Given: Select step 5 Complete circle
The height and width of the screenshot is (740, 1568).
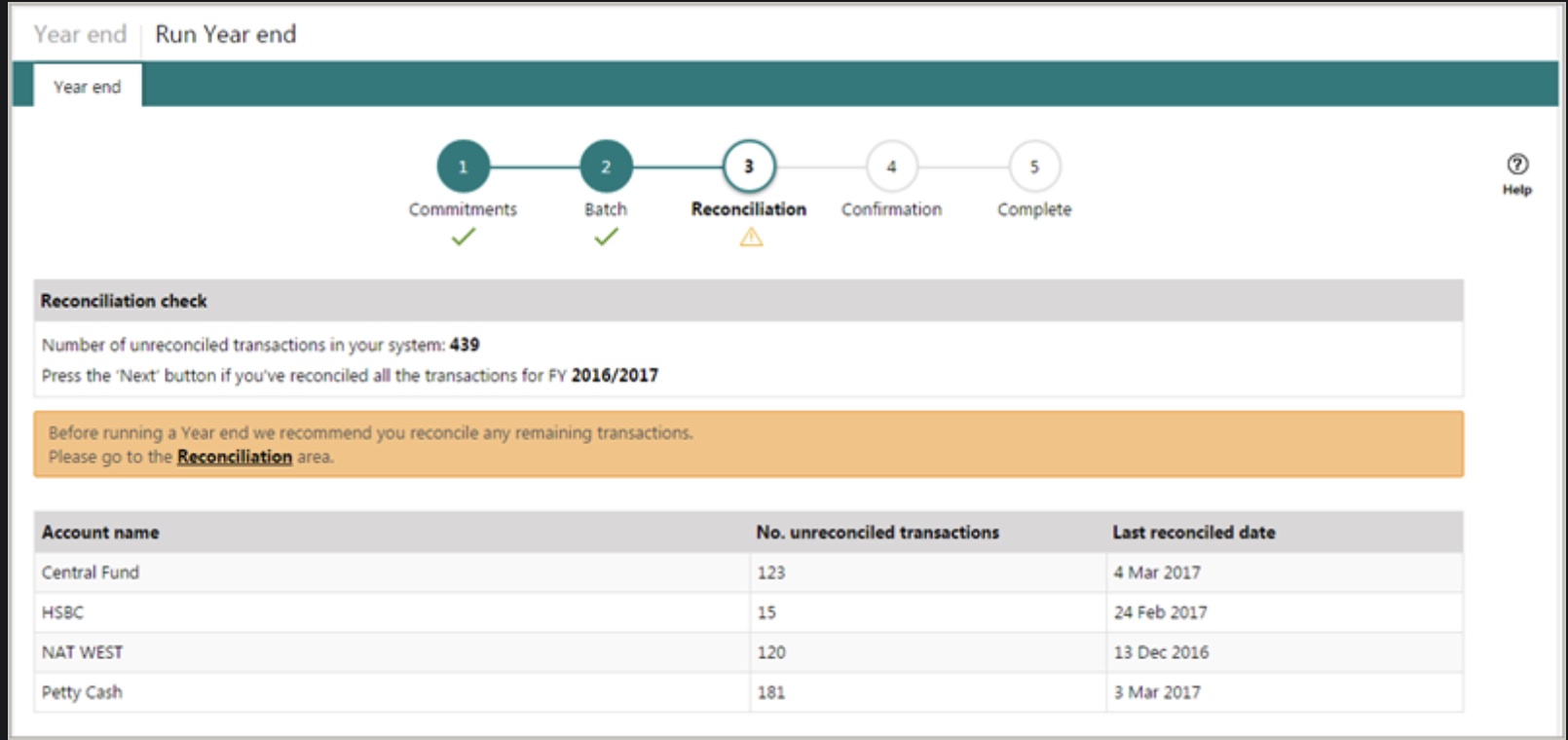Looking at the screenshot, I should [1034, 166].
